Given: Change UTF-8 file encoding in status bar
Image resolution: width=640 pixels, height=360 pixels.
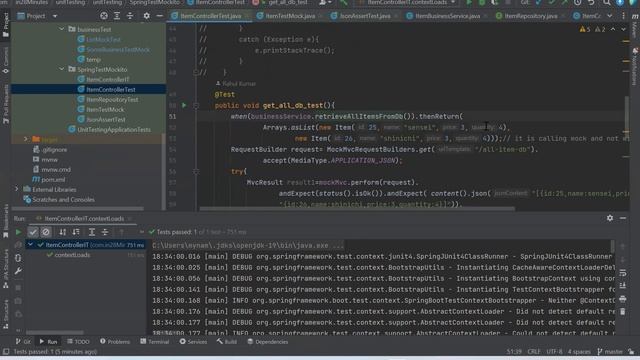Looking at the screenshot, I should click(x=554, y=351).
